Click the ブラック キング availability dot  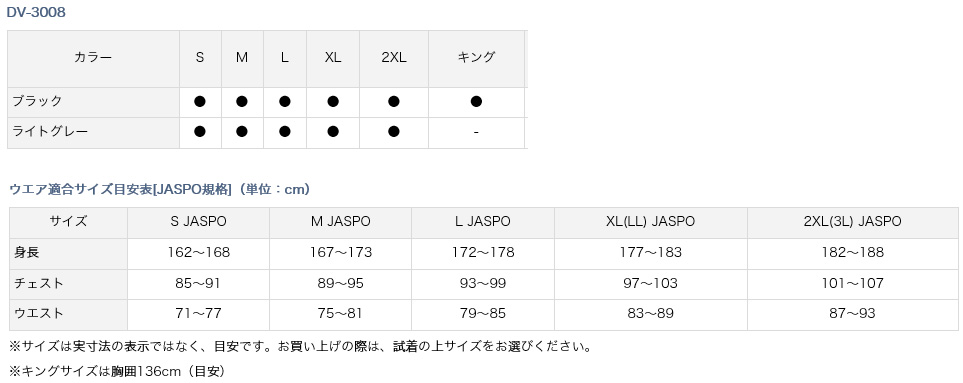point(477,102)
